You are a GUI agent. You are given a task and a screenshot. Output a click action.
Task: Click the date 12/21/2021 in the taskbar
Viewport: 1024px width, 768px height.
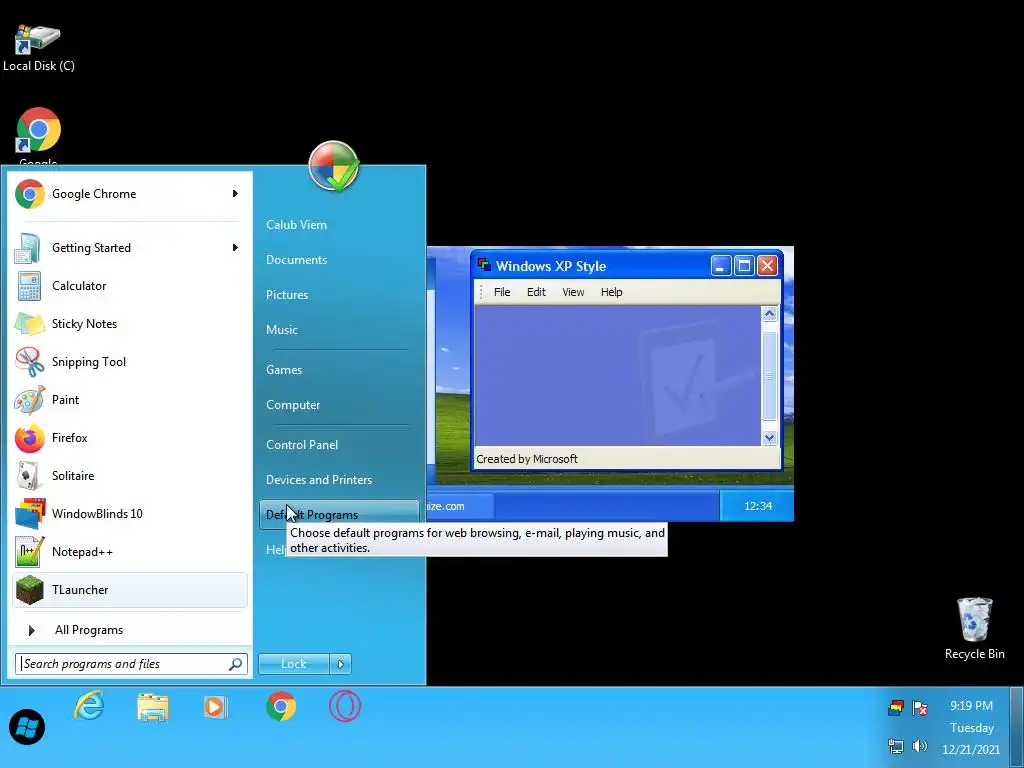coord(971,750)
